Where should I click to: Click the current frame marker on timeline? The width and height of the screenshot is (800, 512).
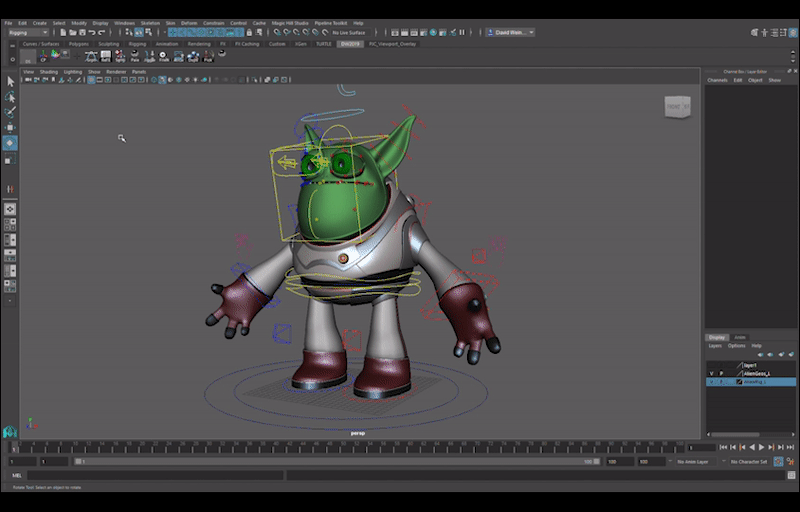click(x=14, y=448)
